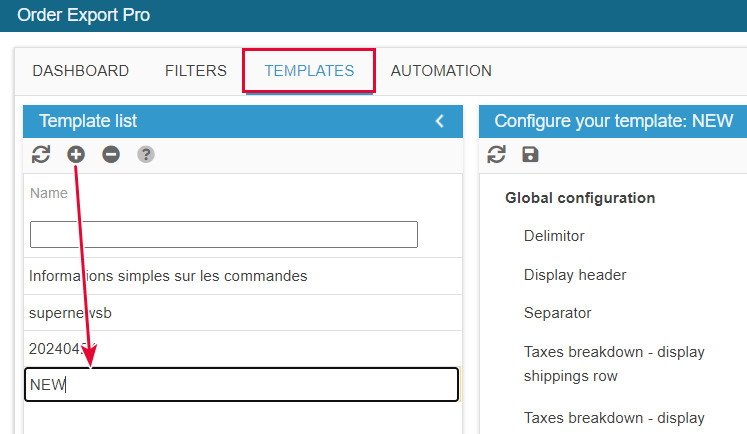Open the Delimitor setting
Image resolution: width=747 pixels, height=434 pixels.
pos(554,236)
